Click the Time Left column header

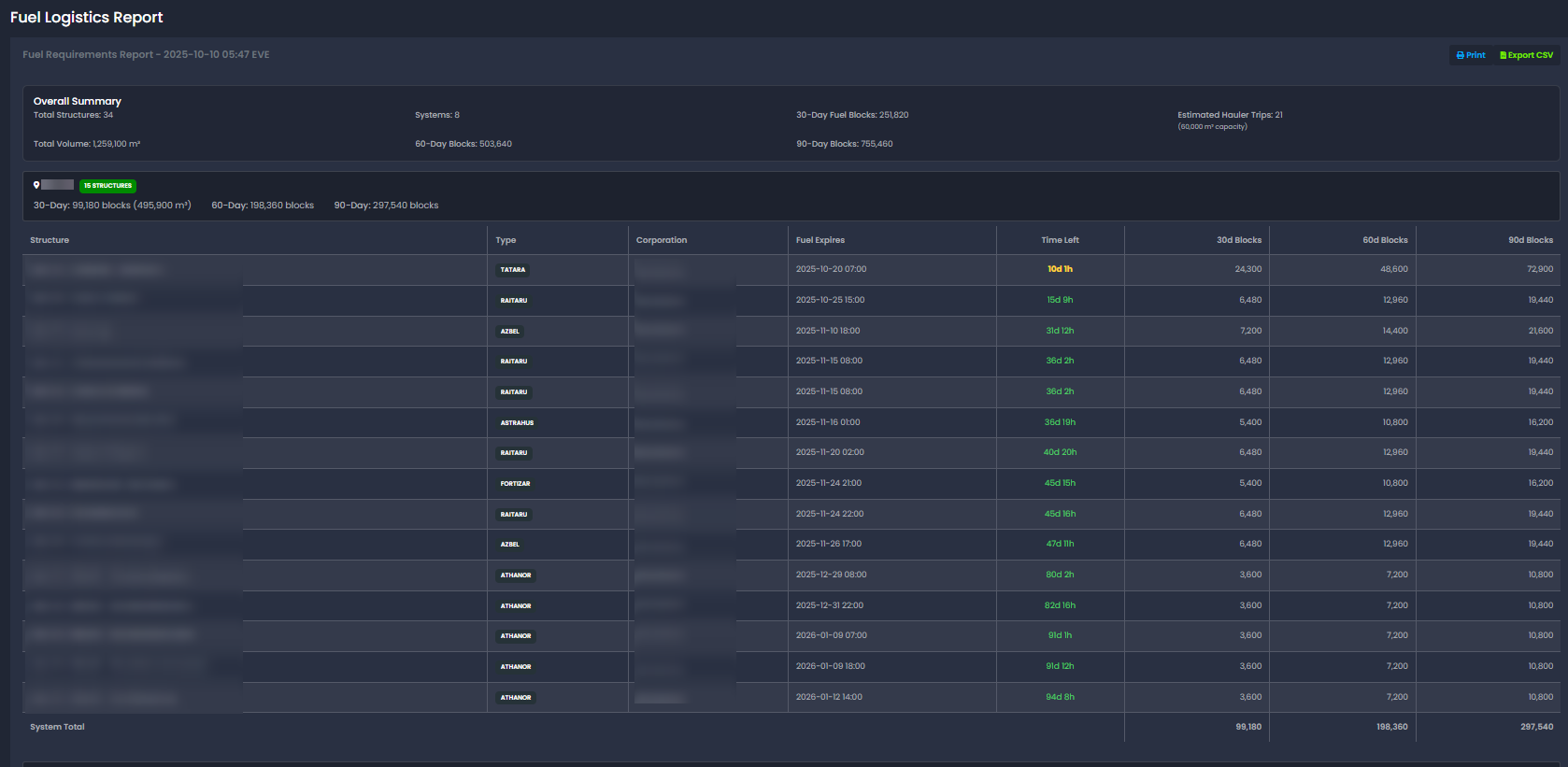pos(1060,240)
